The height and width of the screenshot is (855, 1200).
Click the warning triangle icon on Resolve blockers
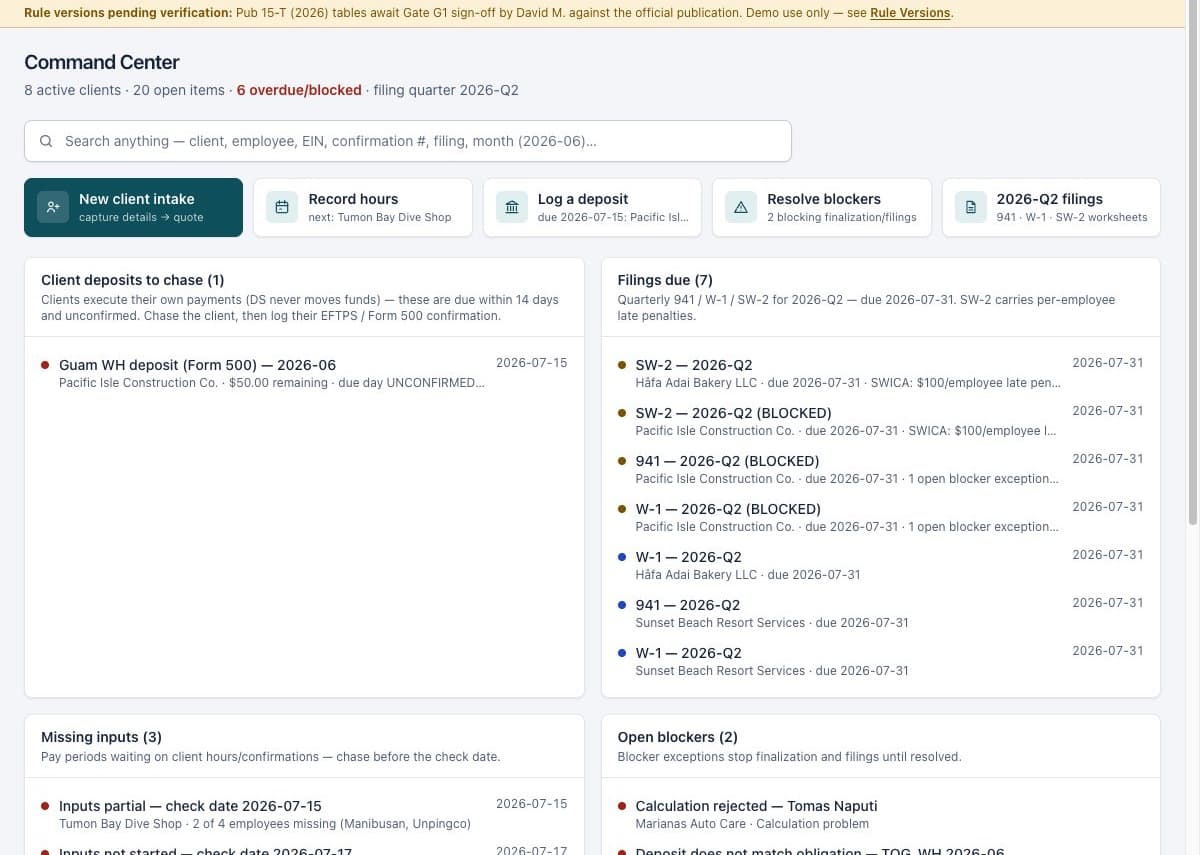tap(741, 207)
